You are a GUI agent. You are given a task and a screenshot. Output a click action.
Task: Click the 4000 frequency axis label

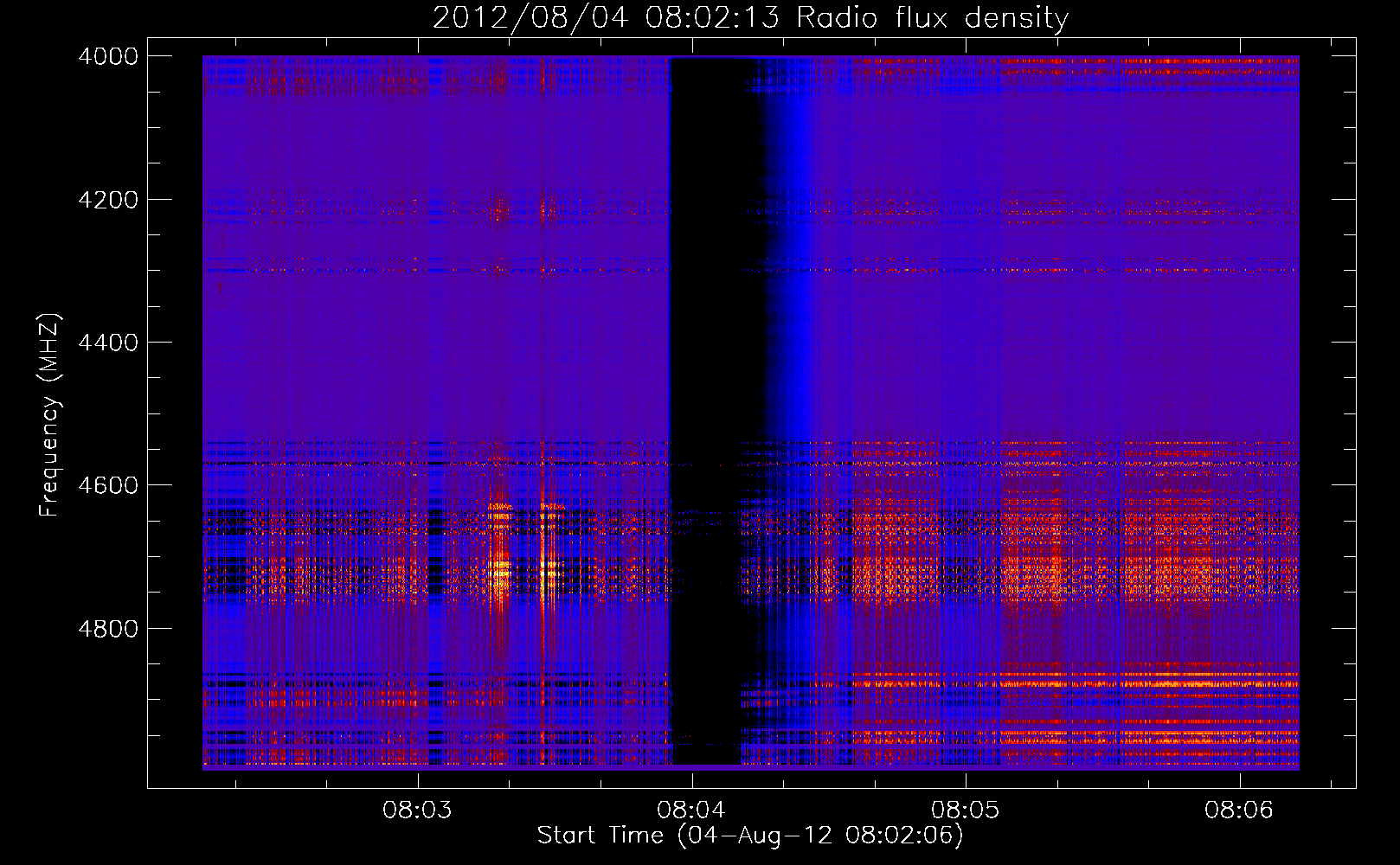coord(108,56)
